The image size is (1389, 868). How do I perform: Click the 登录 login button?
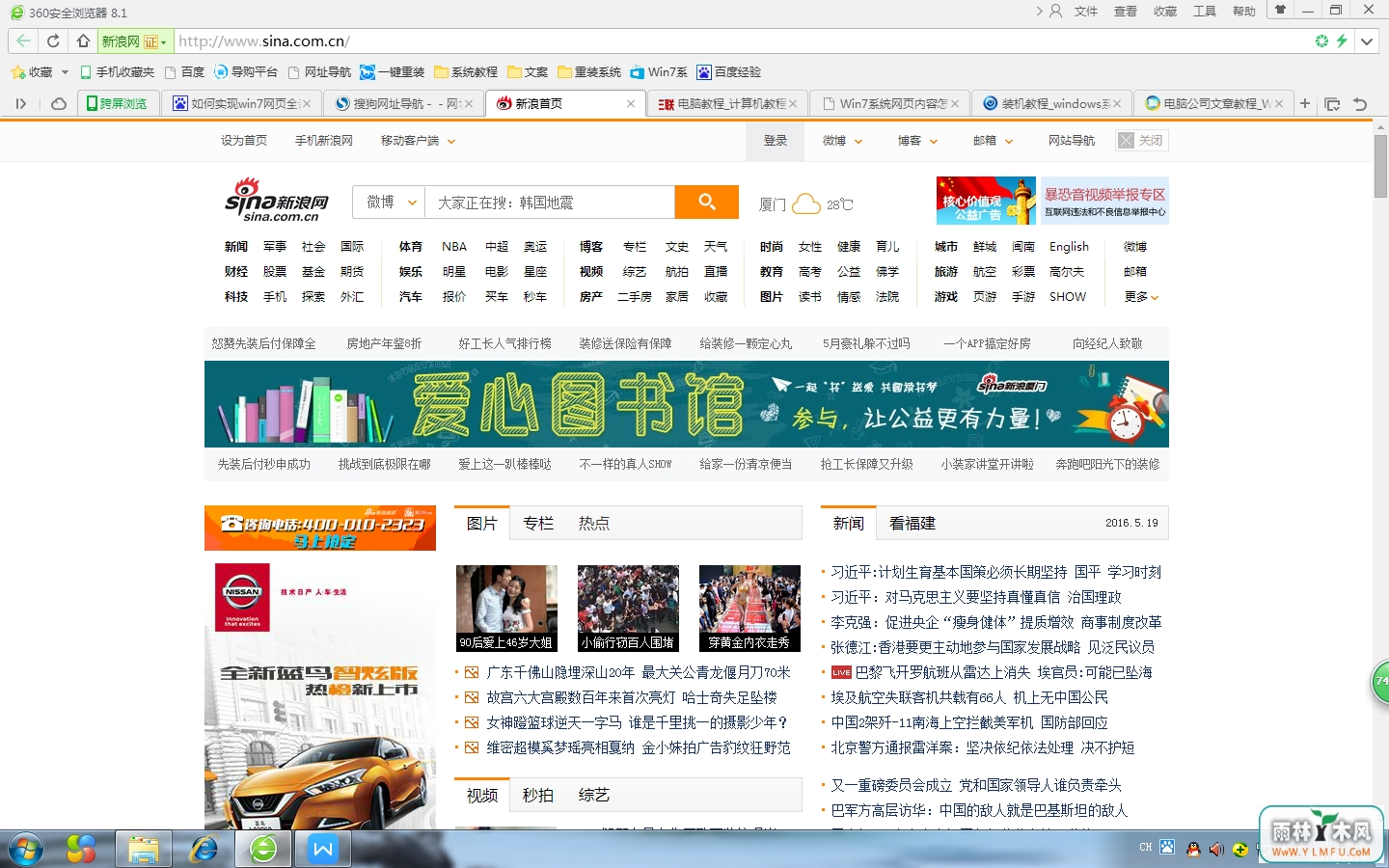tap(776, 141)
